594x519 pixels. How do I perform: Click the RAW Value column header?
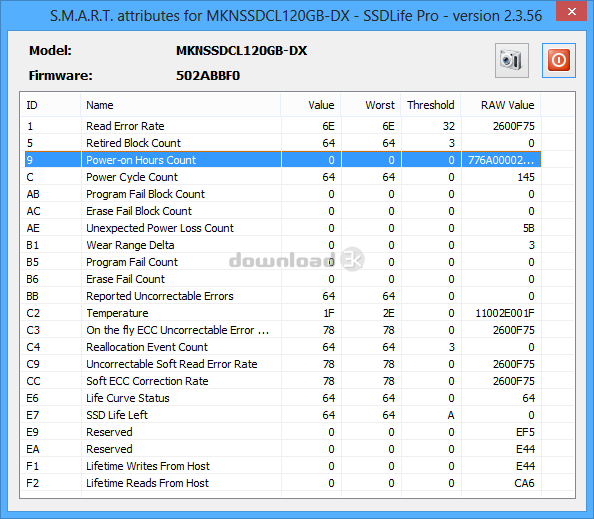(501, 105)
